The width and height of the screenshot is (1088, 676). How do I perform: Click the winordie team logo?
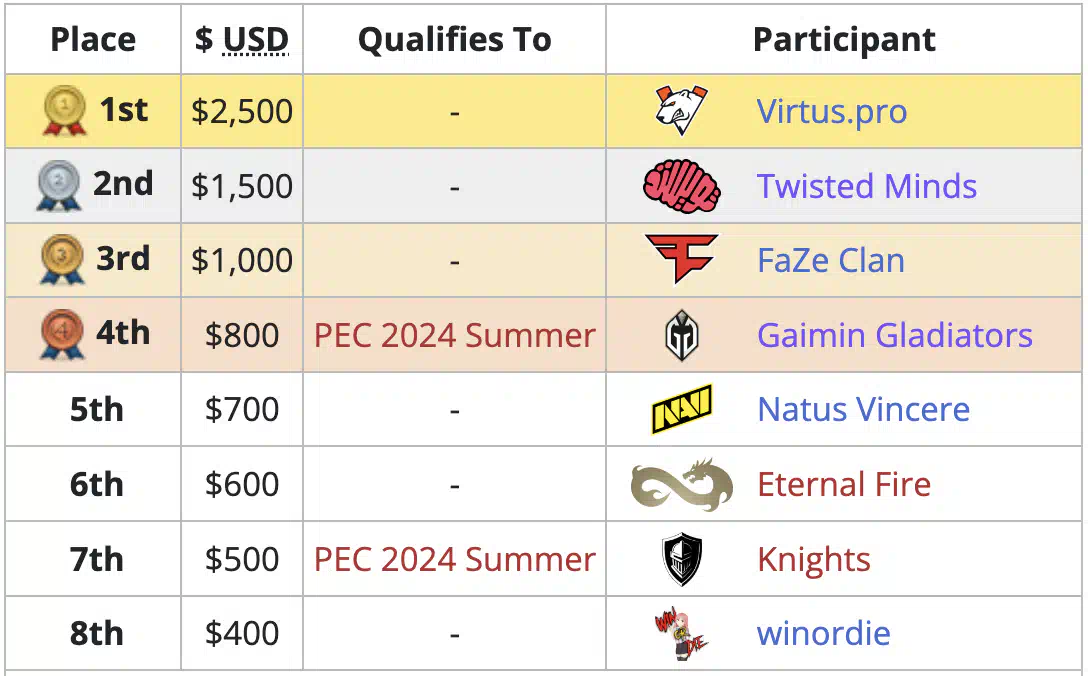pos(681,634)
